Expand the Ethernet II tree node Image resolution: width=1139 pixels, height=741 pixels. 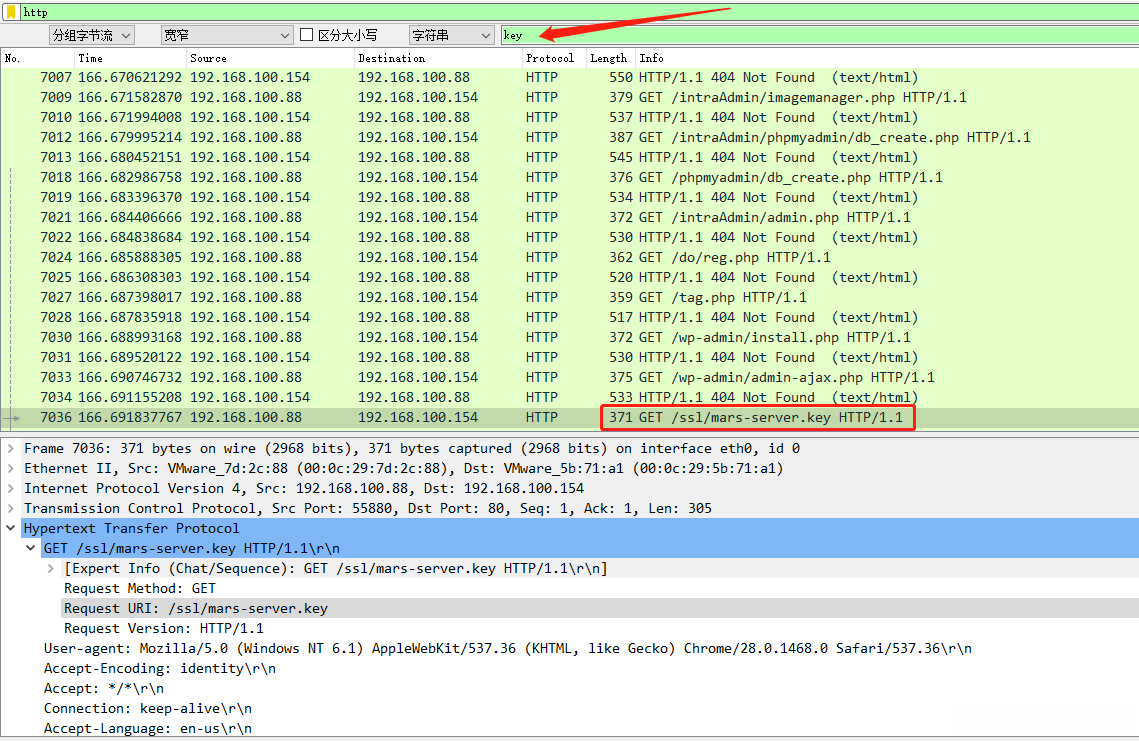(x=11, y=469)
